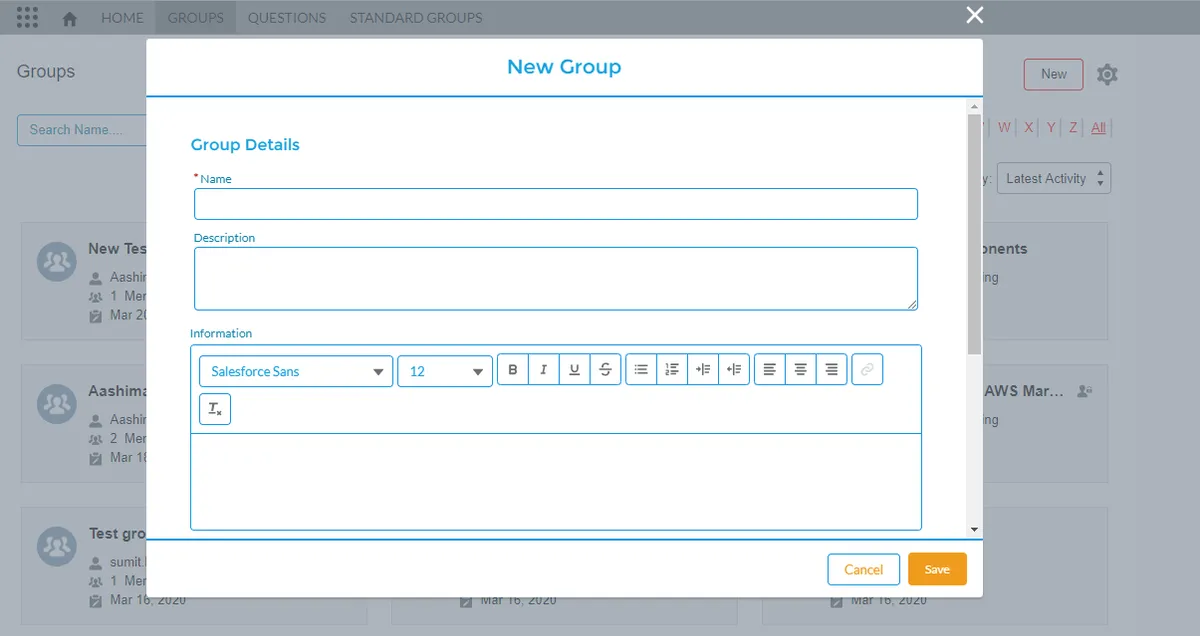Filter groups by letter Y
Image resolution: width=1200 pixels, height=636 pixels.
pyautogui.click(x=1051, y=127)
